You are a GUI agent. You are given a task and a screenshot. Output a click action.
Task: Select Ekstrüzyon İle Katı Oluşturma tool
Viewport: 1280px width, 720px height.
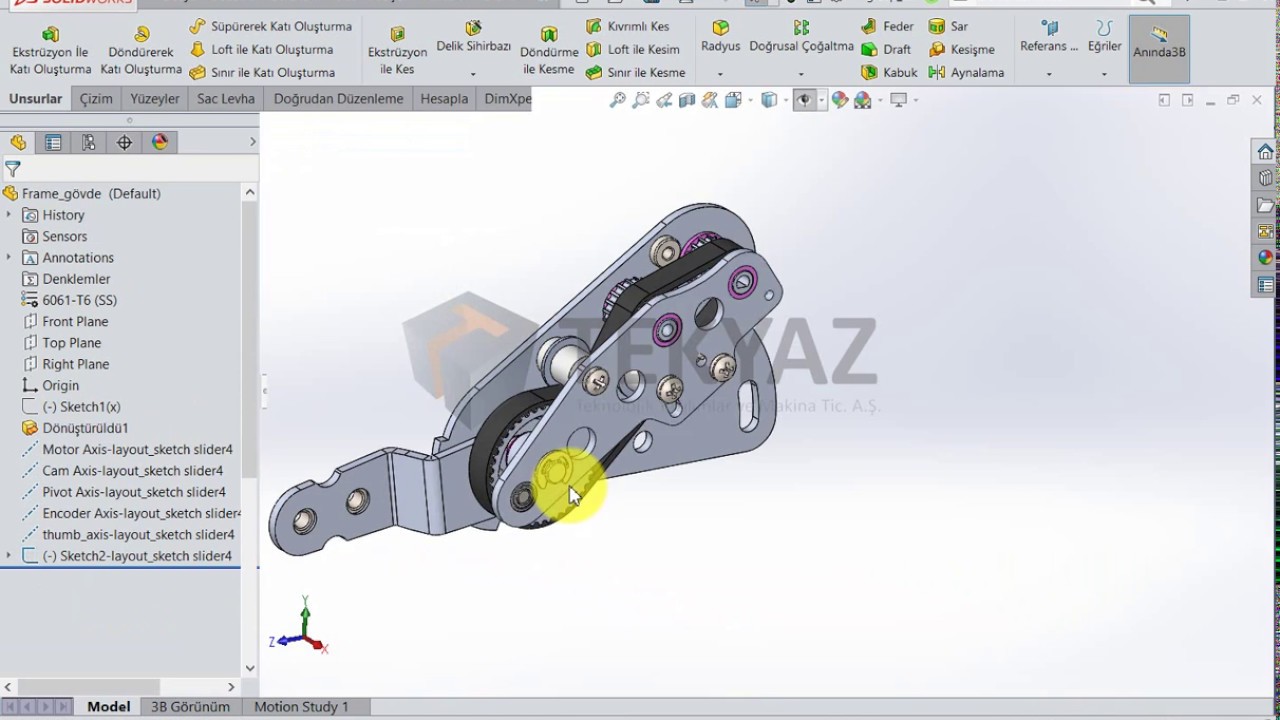(x=50, y=51)
